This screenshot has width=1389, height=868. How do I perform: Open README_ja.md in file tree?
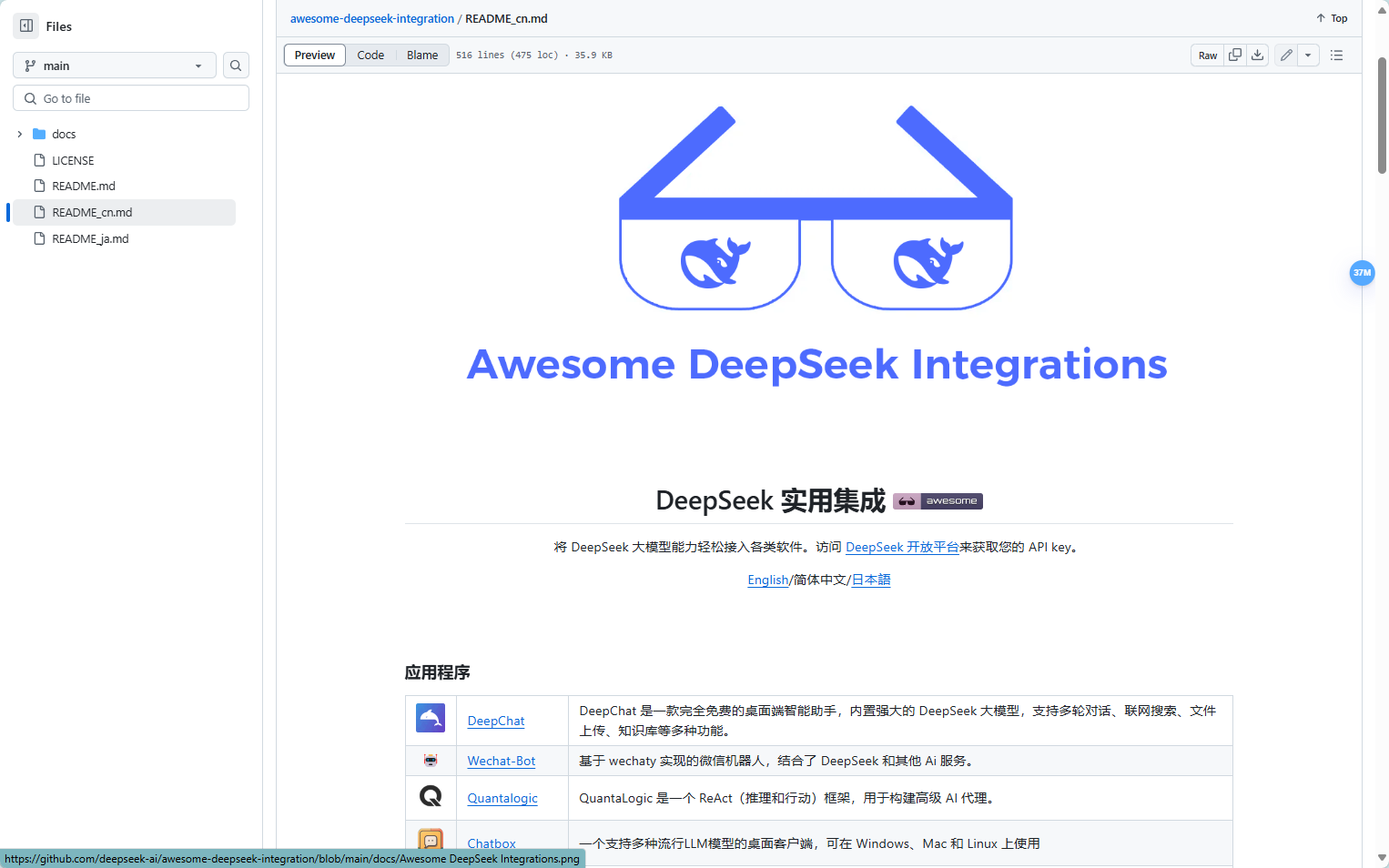click(x=90, y=238)
